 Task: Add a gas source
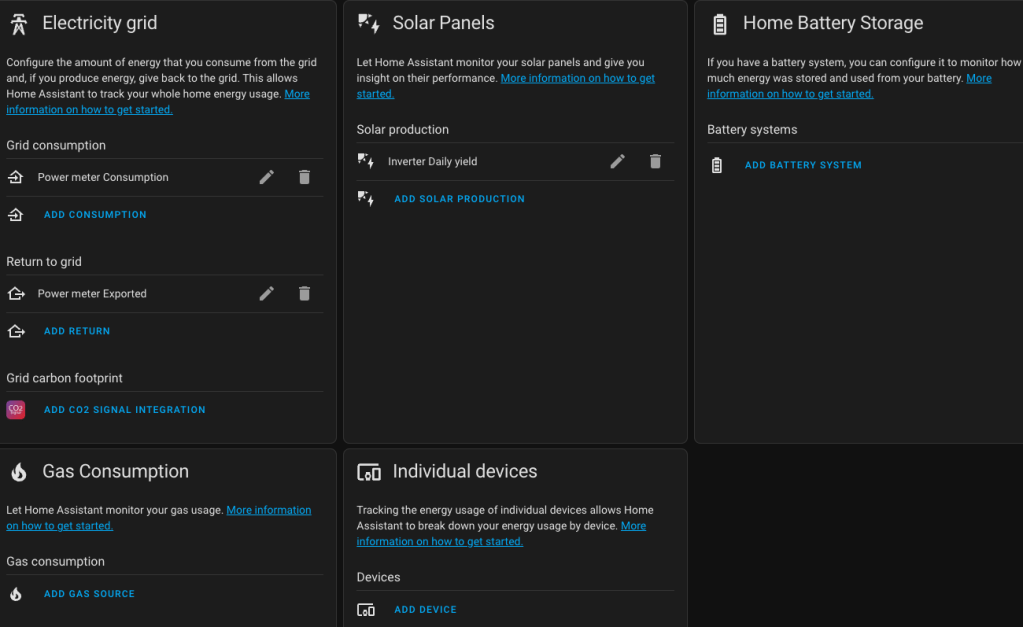coord(89,594)
